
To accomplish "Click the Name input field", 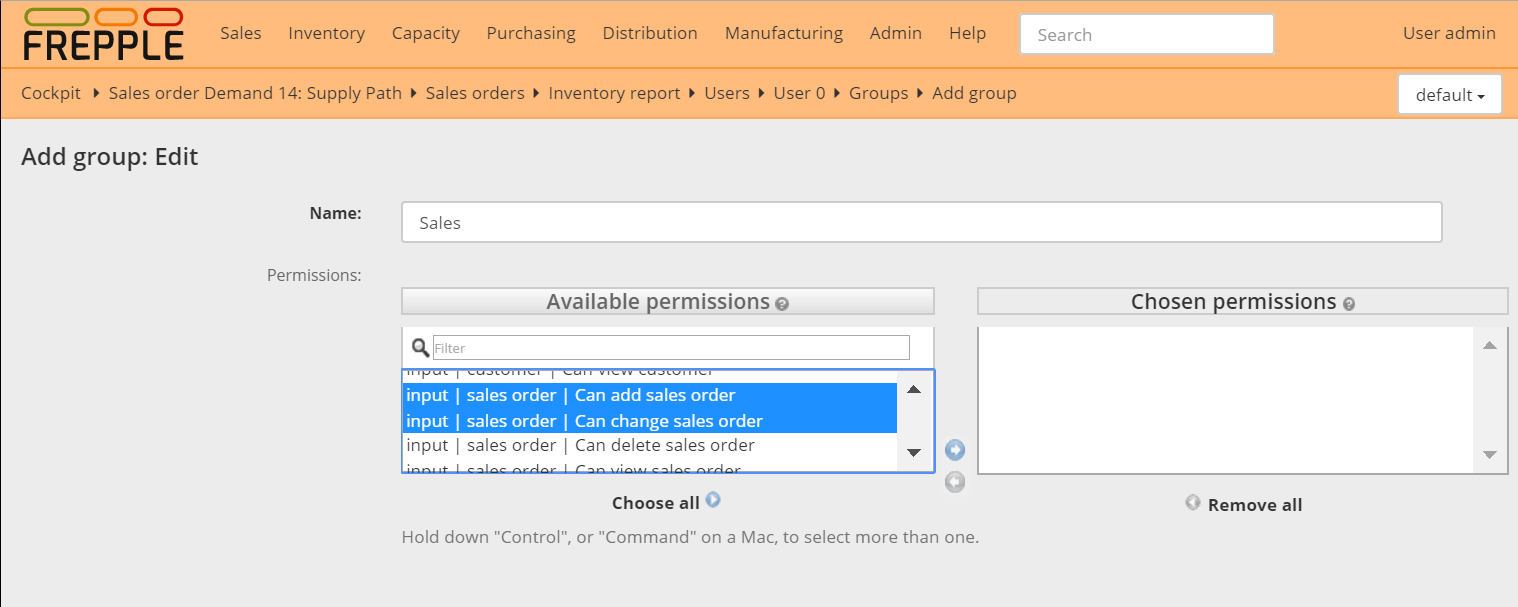I will 921,222.
